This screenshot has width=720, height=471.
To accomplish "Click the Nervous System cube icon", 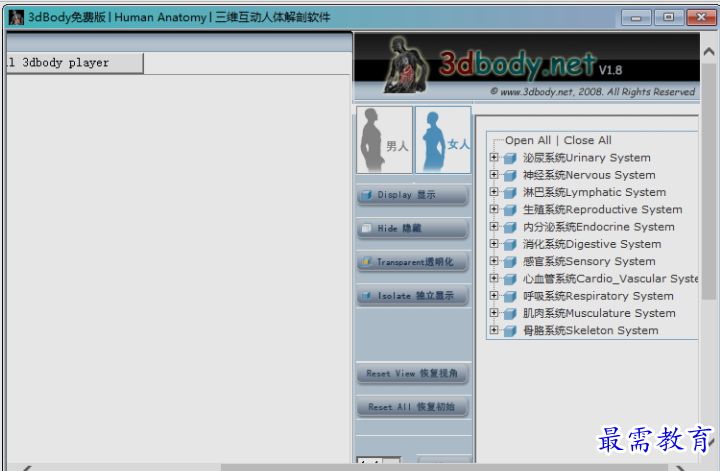I will point(510,176).
